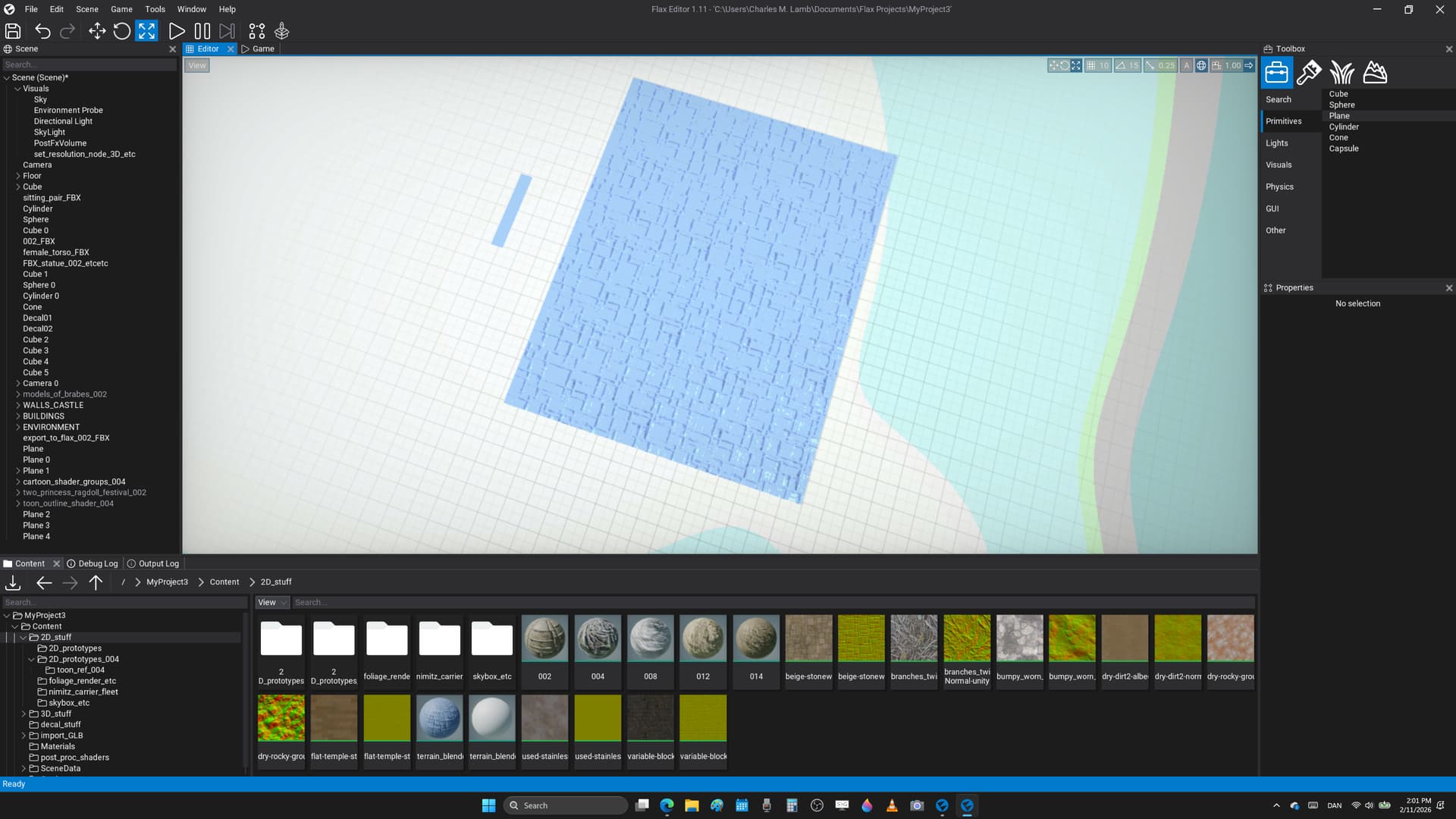Open the Paint tab in Toolbox

point(1309,73)
